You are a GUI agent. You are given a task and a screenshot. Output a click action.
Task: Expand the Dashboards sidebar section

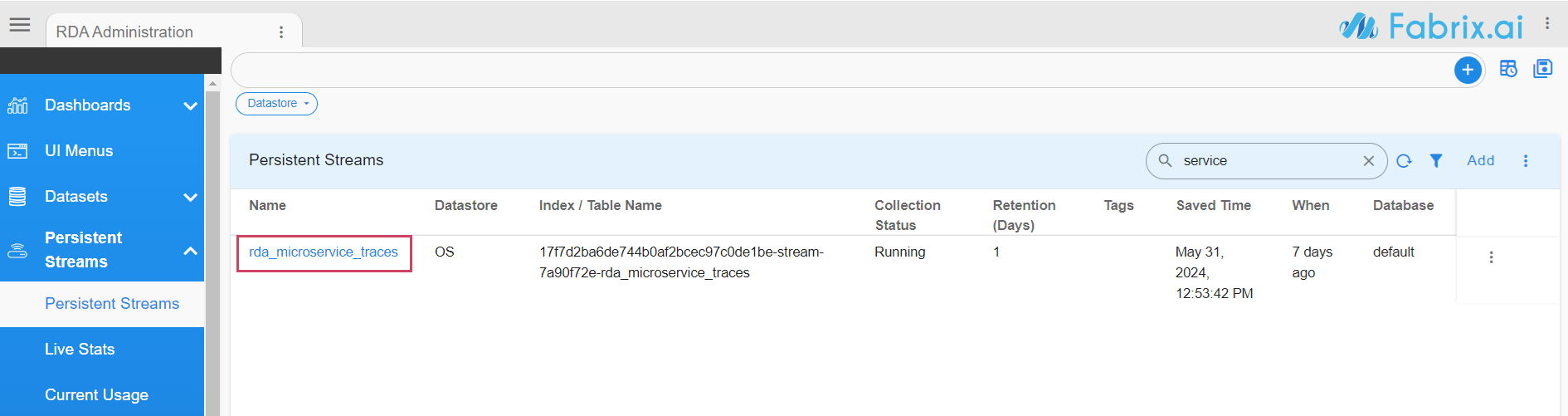[x=190, y=106]
